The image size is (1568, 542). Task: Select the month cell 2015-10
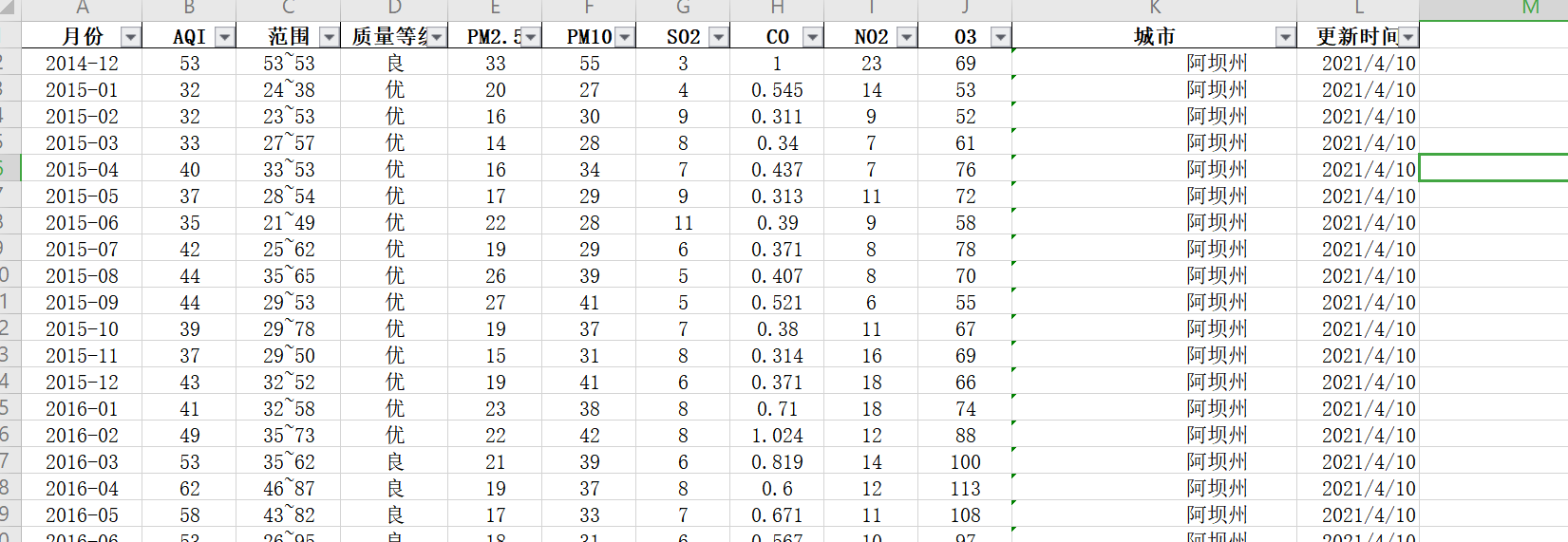tap(83, 329)
